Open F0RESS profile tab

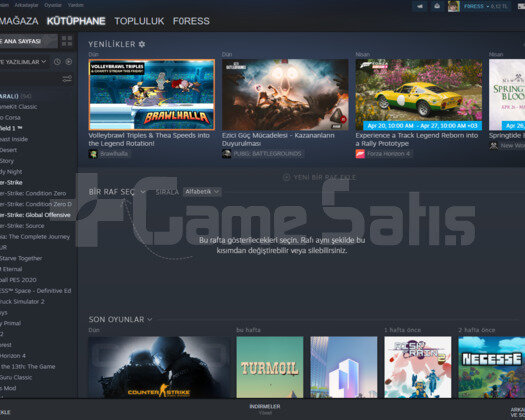click(x=191, y=21)
